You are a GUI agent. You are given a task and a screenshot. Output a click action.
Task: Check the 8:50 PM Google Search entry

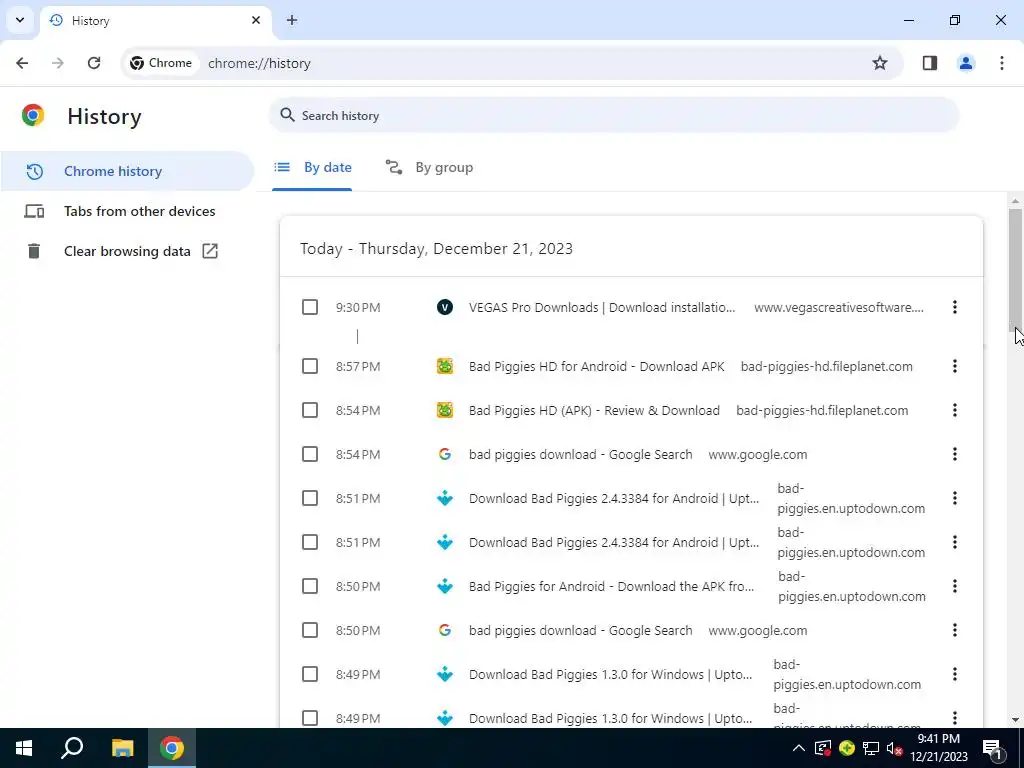pos(310,630)
